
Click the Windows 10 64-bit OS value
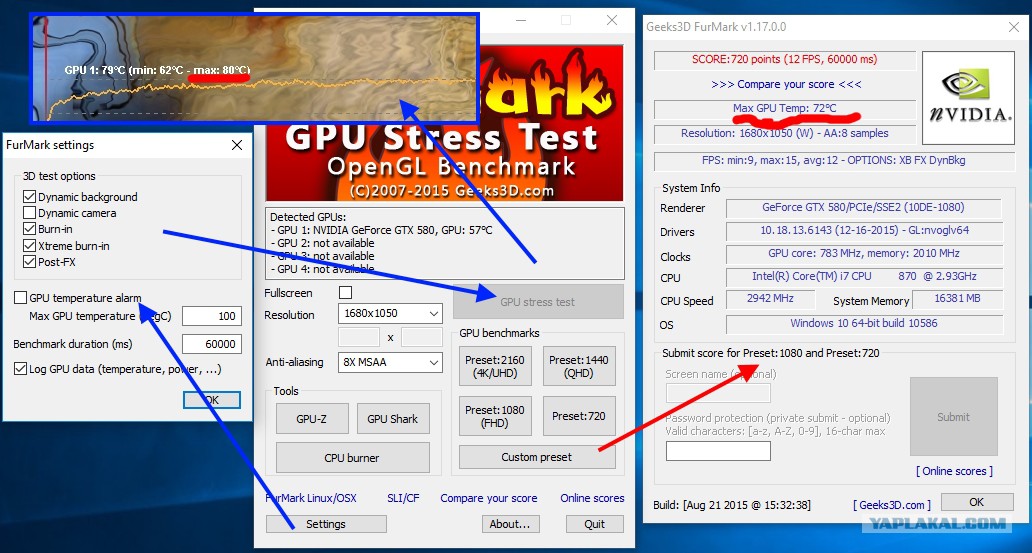(x=864, y=324)
